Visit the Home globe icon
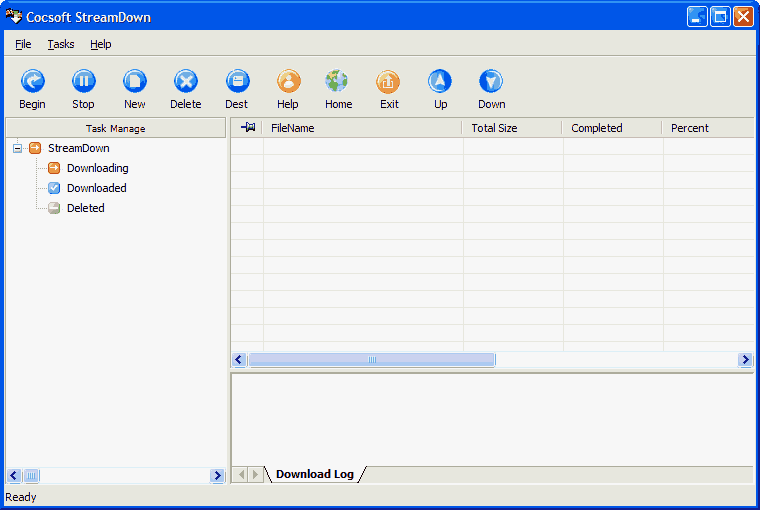 pyautogui.click(x=337, y=81)
